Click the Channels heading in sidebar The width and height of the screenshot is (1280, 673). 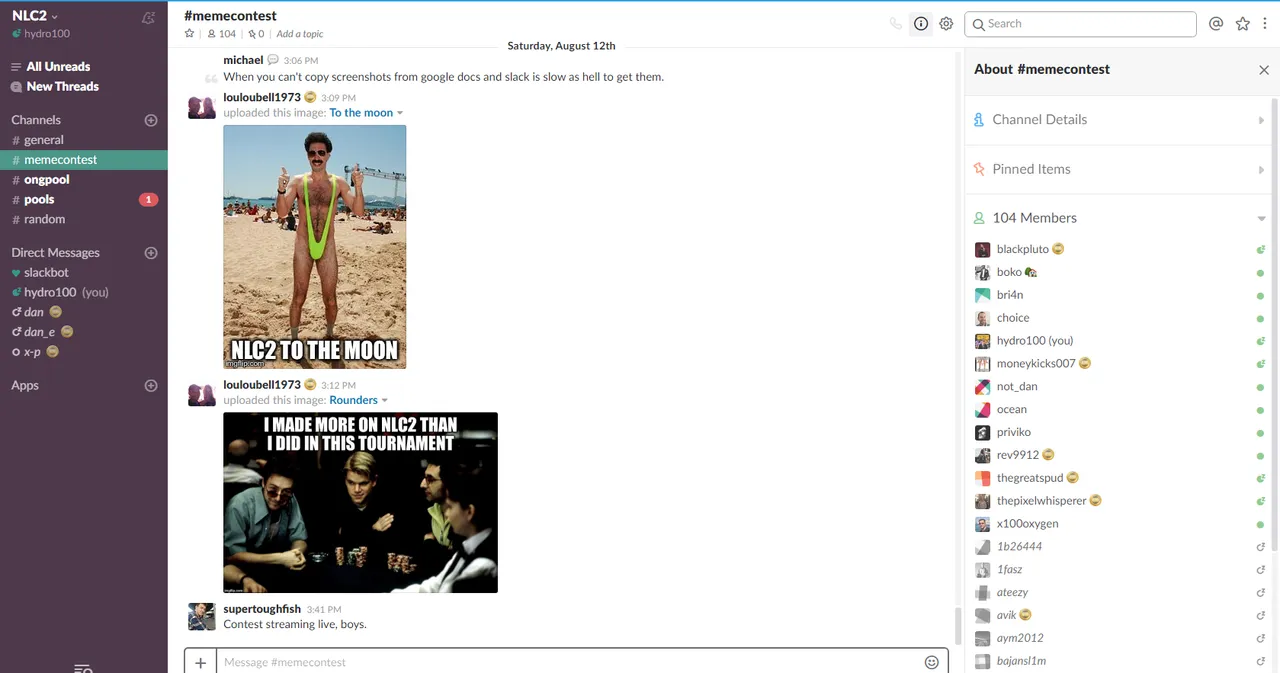click(36, 120)
